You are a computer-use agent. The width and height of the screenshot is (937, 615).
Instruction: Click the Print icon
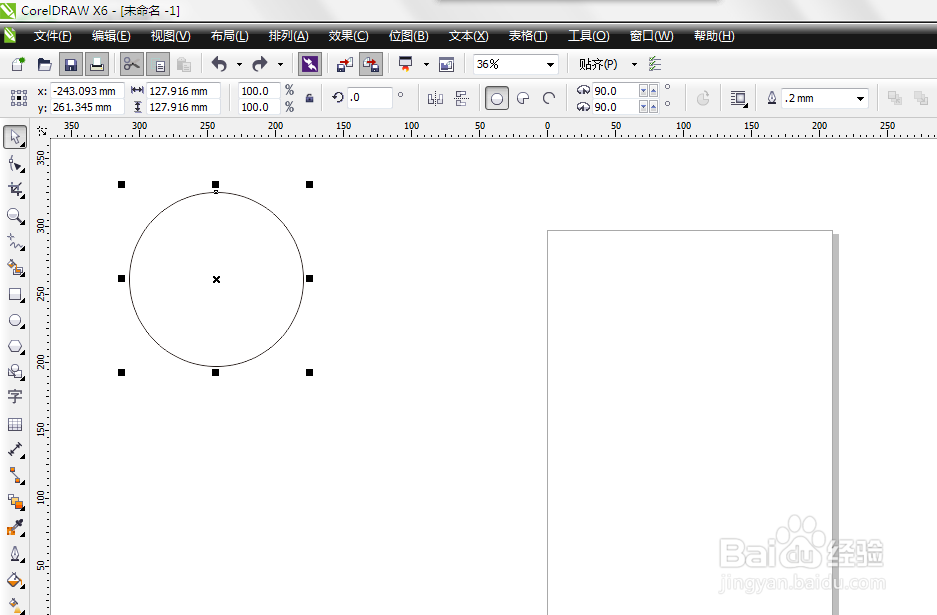[x=97, y=64]
